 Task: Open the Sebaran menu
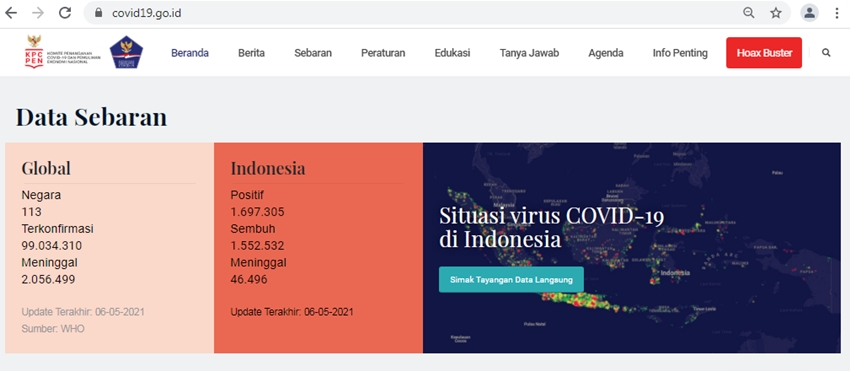click(x=313, y=53)
